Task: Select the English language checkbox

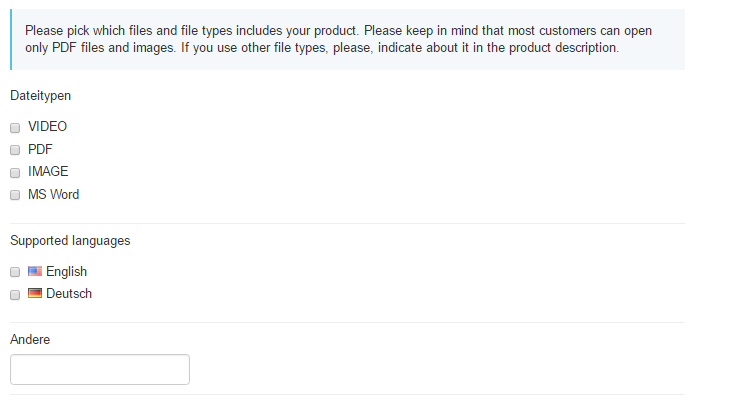Action: [x=15, y=272]
